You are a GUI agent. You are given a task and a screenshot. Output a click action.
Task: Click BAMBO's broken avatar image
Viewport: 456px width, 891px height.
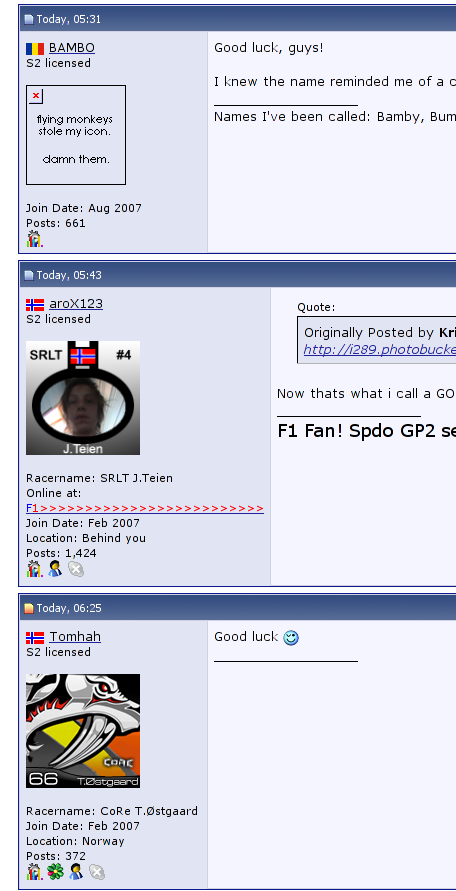click(76, 135)
